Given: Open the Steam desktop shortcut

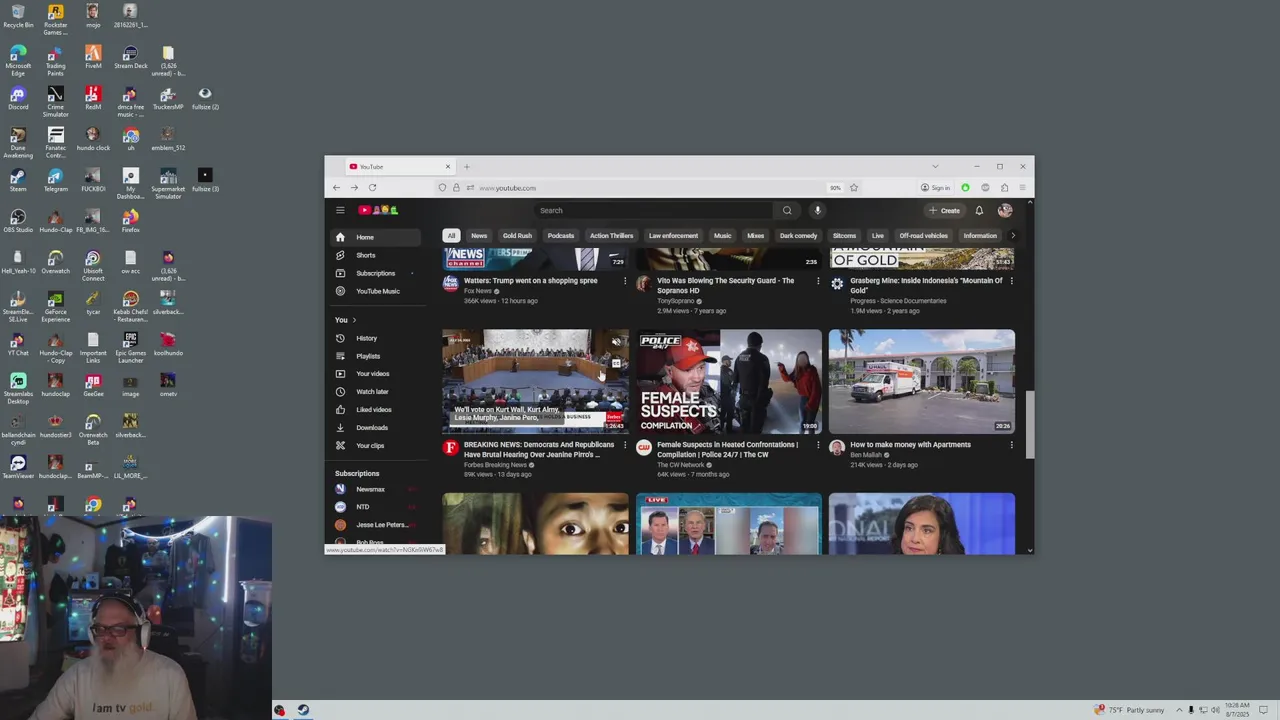Looking at the screenshot, I should click(x=18, y=180).
